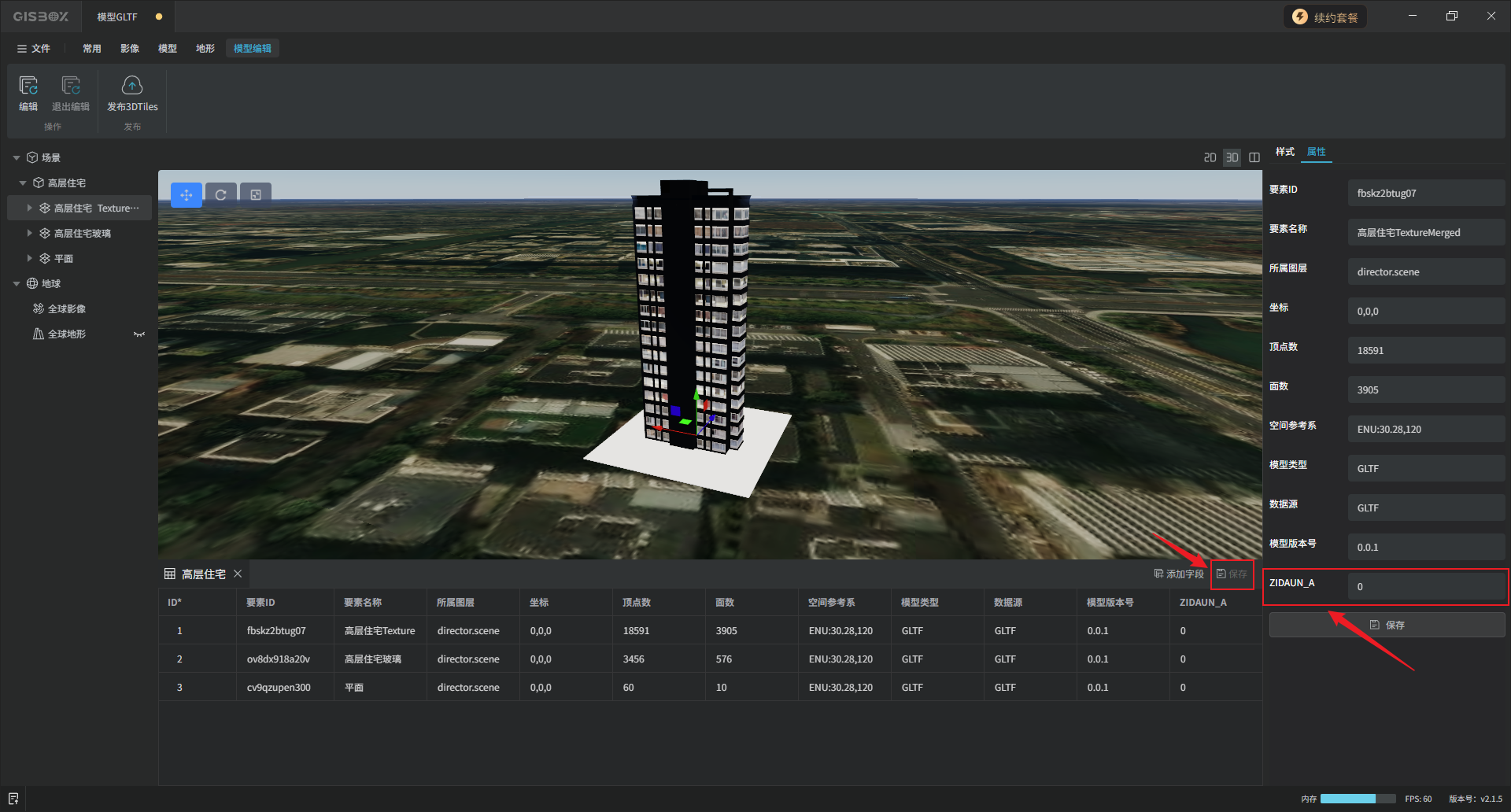Image resolution: width=1511 pixels, height=812 pixels.
Task: Select the scale tool in viewport
Action: coord(256,195)
